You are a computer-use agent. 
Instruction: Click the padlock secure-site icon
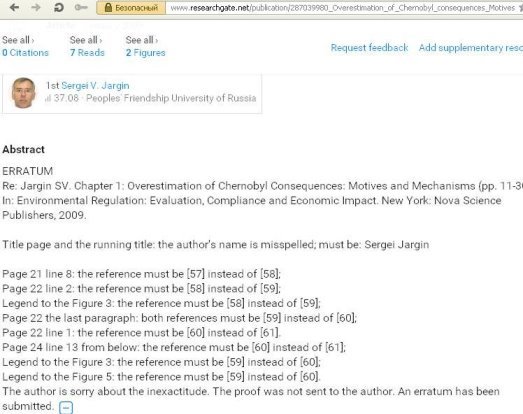[108, 8]
